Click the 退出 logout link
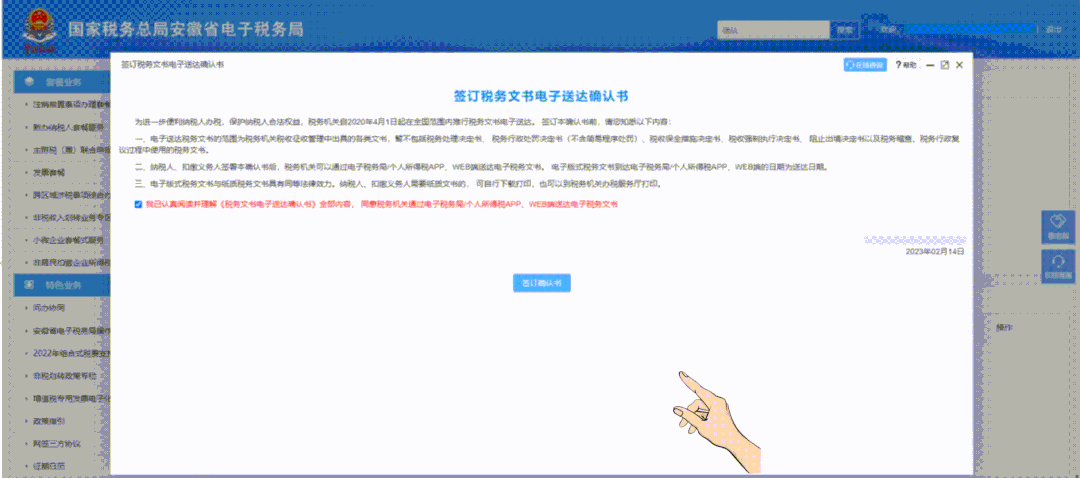 coord(1053,30)
